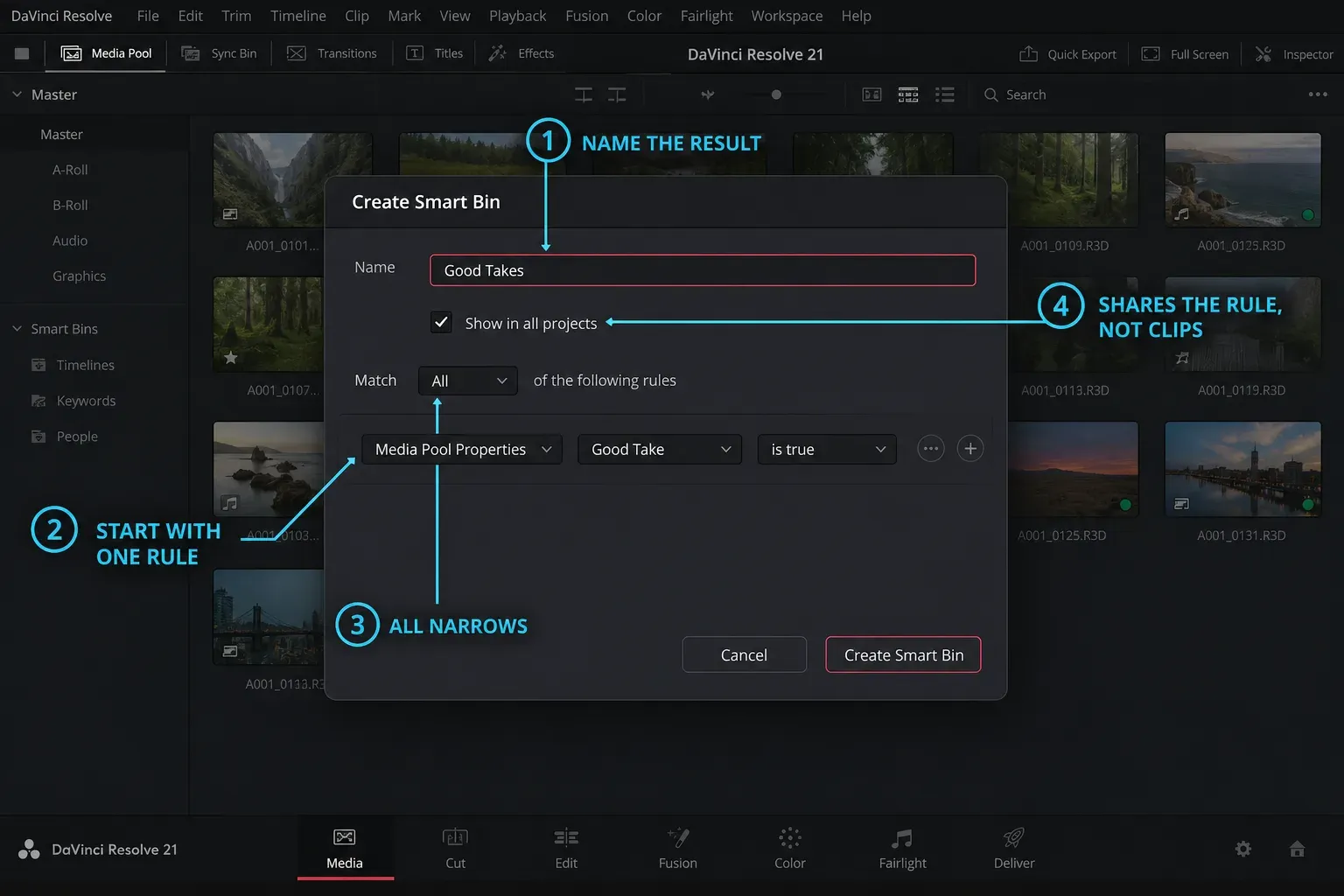The width and height of the screenshot is (1344, 896).
Task: Go to the Fusion page
Action: coord(678,848)
